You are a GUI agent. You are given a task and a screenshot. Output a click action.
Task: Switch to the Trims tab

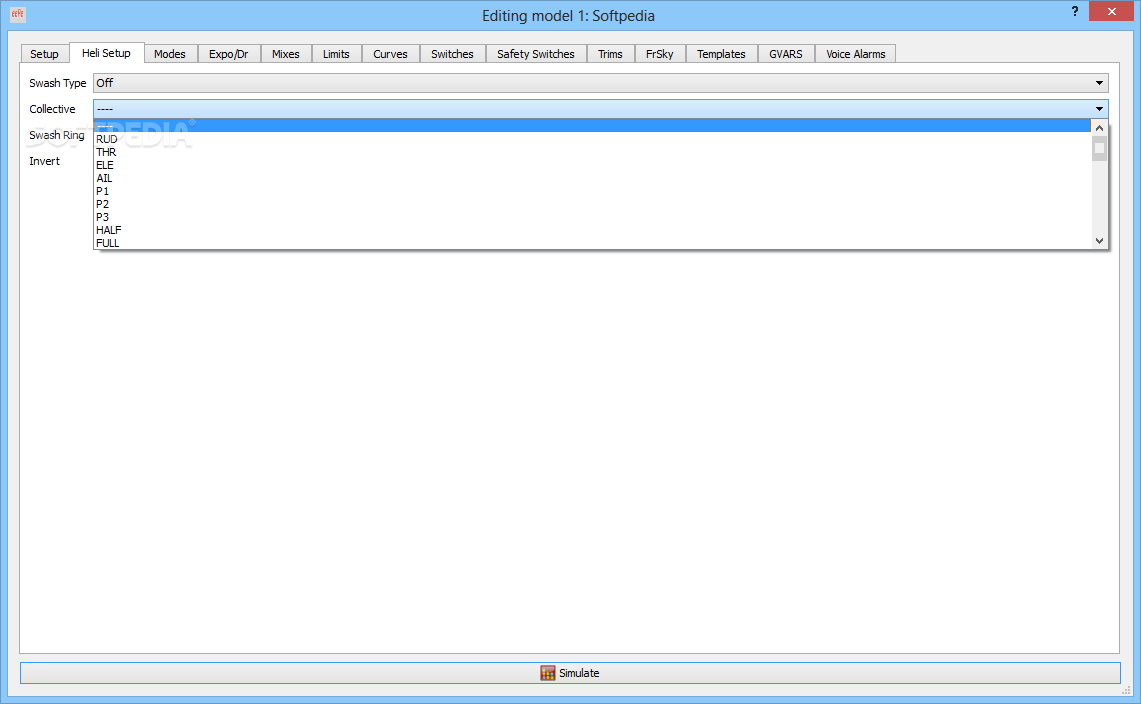pyautogui.click(x=611, y=54)
